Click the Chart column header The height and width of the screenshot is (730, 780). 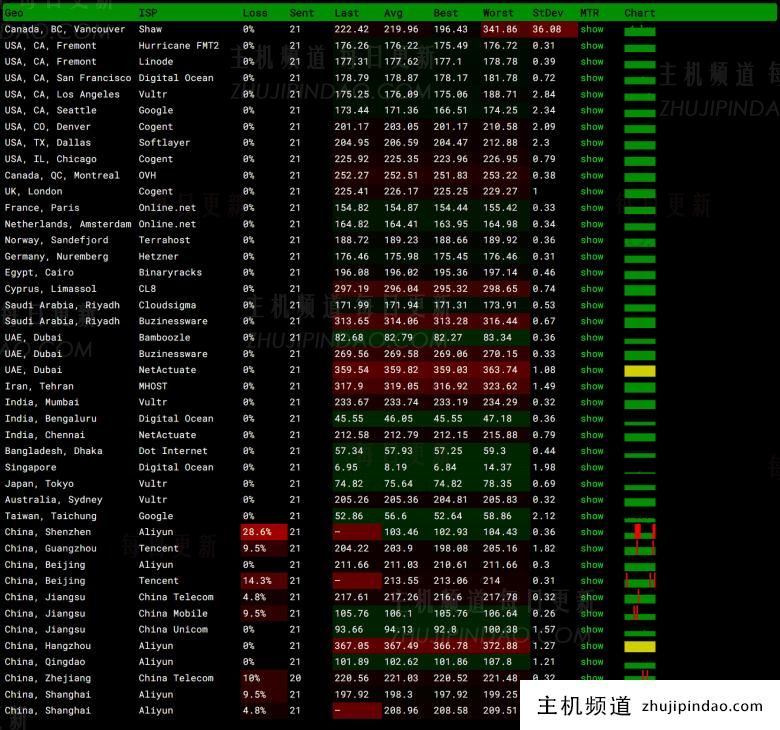point(640,13)
